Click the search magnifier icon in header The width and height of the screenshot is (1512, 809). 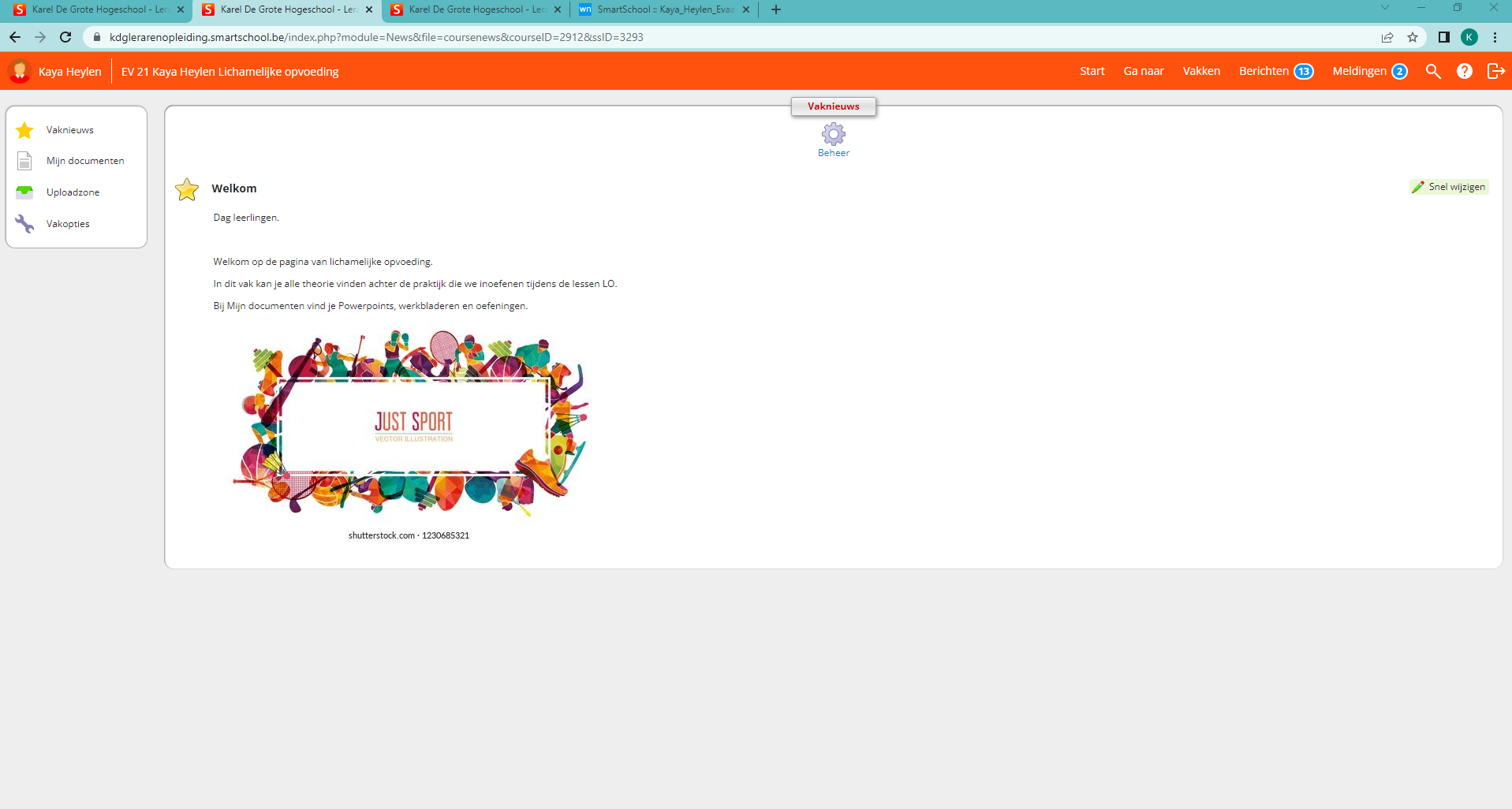point(1433,72)
